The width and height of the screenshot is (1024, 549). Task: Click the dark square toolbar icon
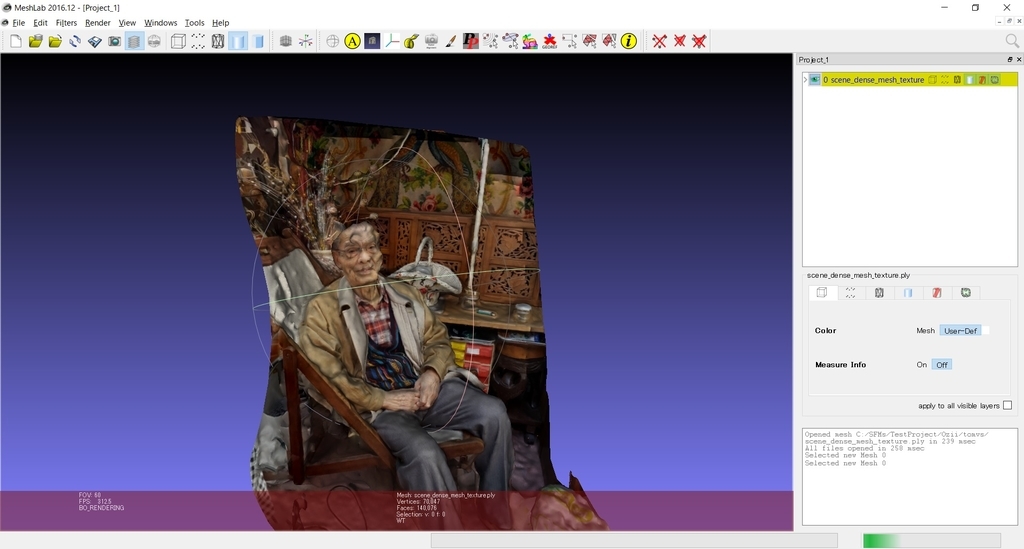[x=372, y=41]
